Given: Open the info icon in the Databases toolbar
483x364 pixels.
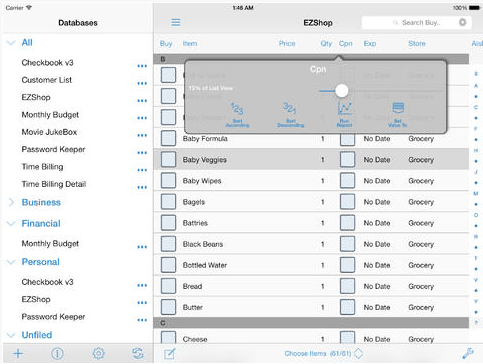Looking at the screenshot, I should click(x=57, y=353).
